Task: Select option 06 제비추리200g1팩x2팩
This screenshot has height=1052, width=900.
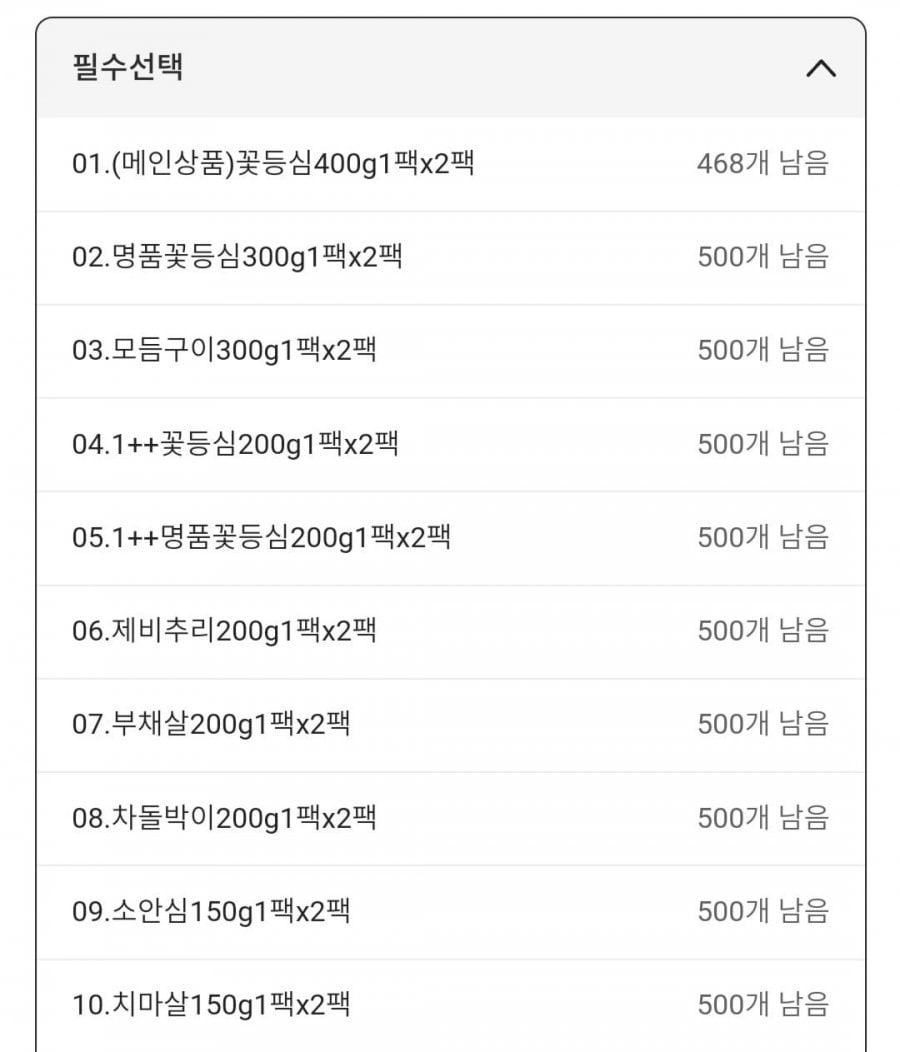Action: click(224, 631)
